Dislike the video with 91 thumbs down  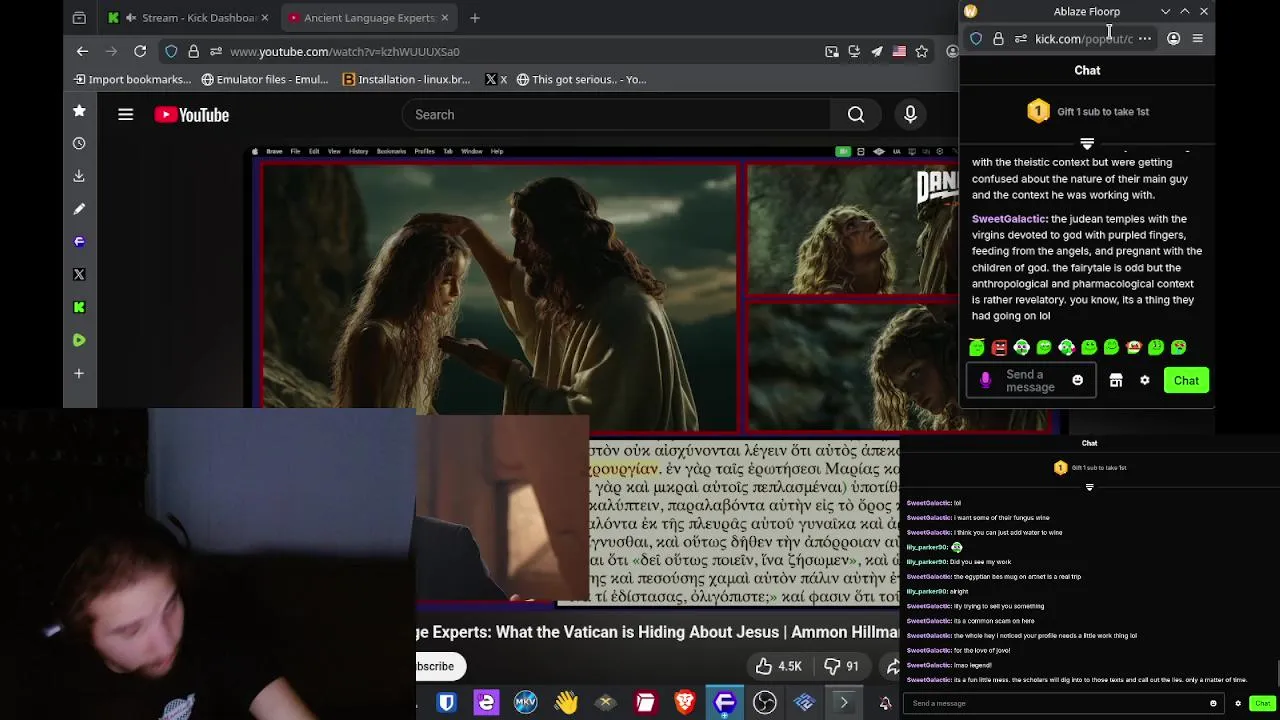click(x=841, y=666)
